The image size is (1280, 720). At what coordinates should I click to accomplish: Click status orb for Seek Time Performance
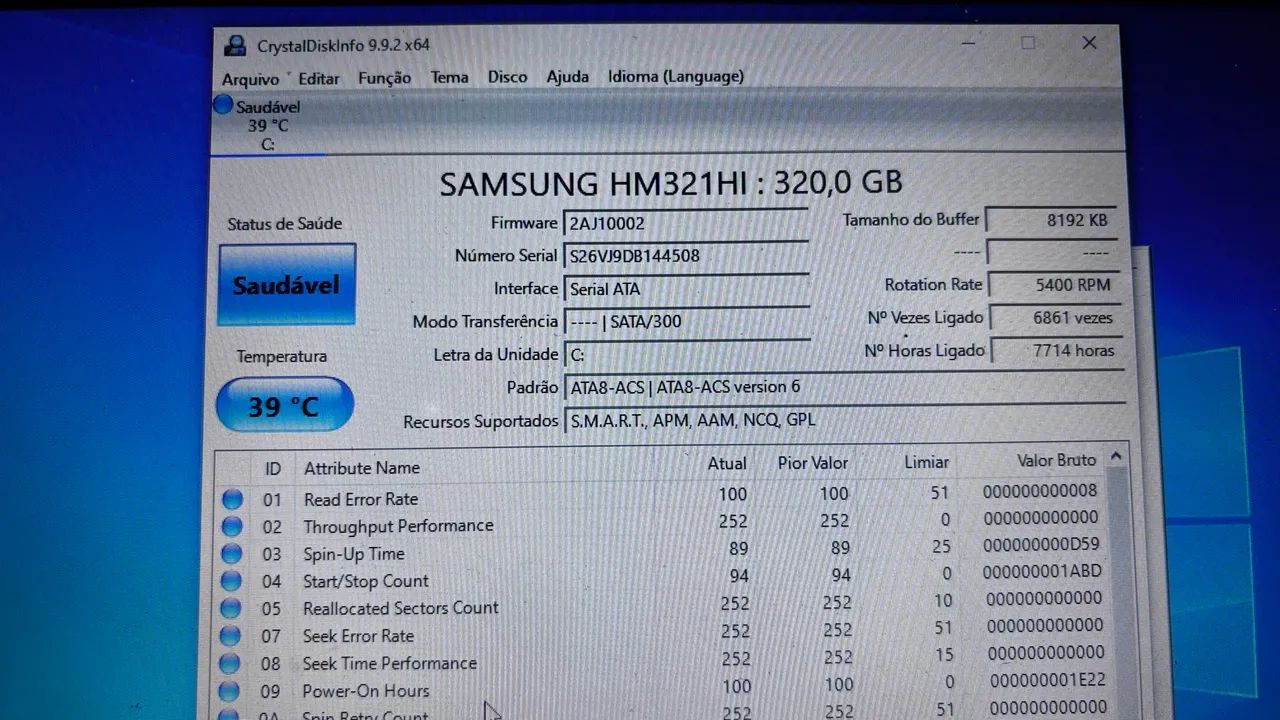pos(230,663)
